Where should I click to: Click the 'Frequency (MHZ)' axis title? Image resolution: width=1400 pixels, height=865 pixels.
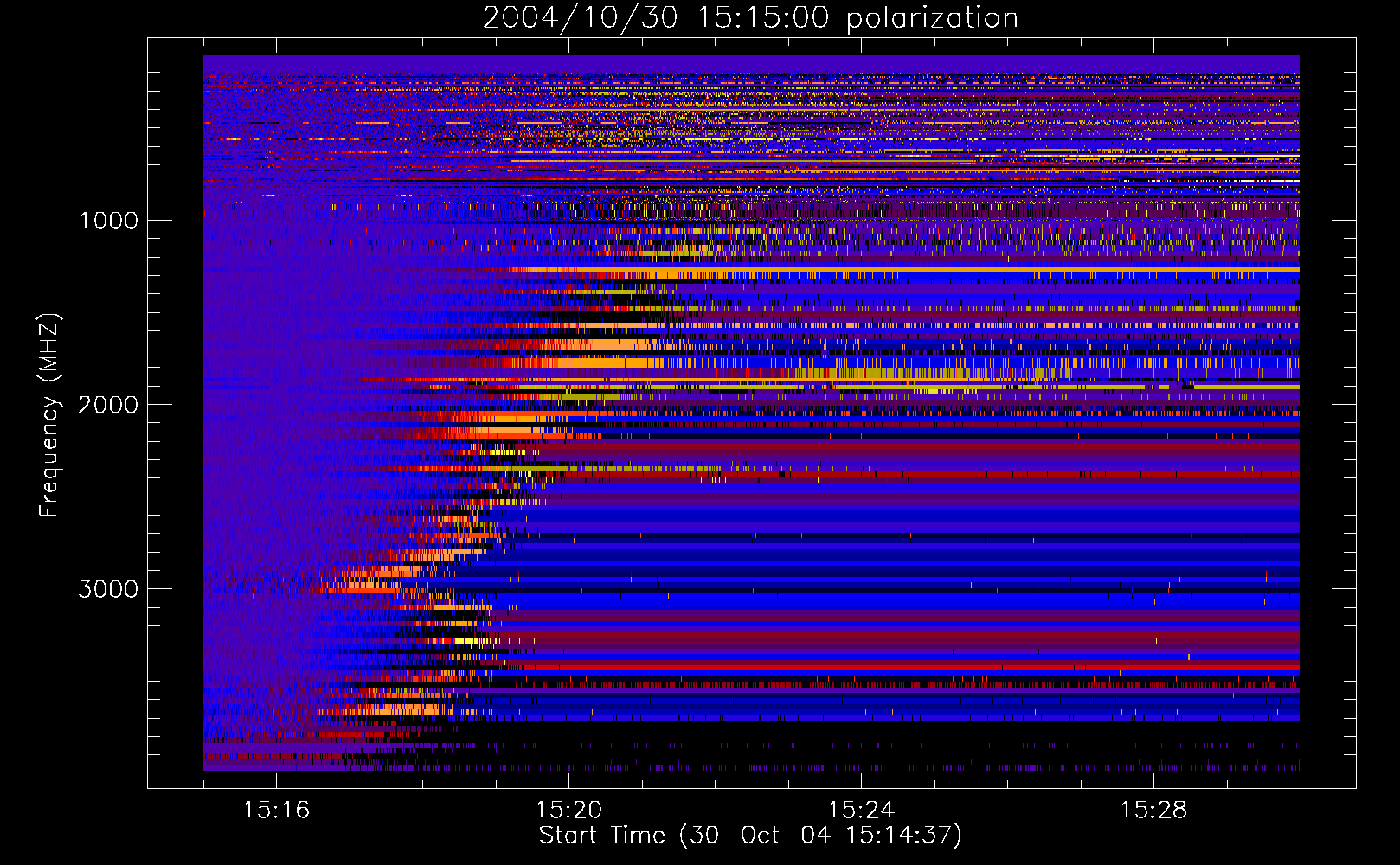49,415
